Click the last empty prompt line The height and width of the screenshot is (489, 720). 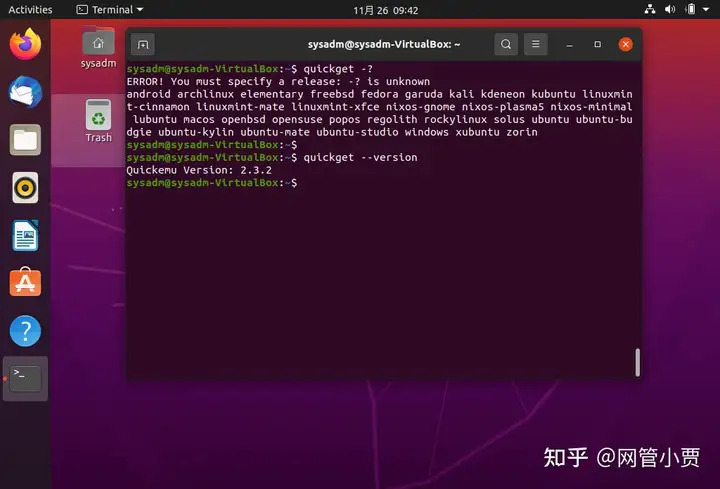click(212, 183)
